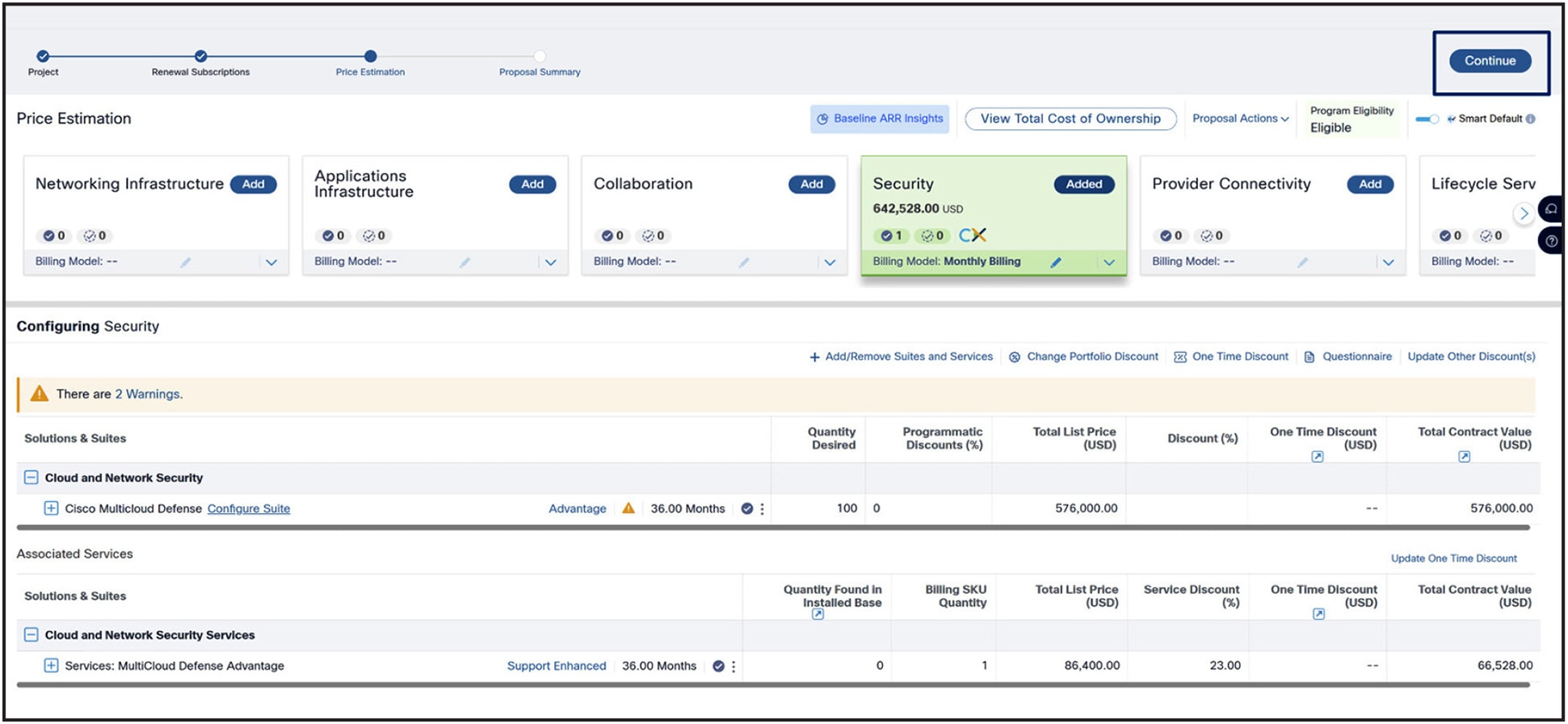The height and width of the screenshot is (724, 1568).
Task: Show Smart Default info tooltip icon
Action: click(x=1530, y=119)
